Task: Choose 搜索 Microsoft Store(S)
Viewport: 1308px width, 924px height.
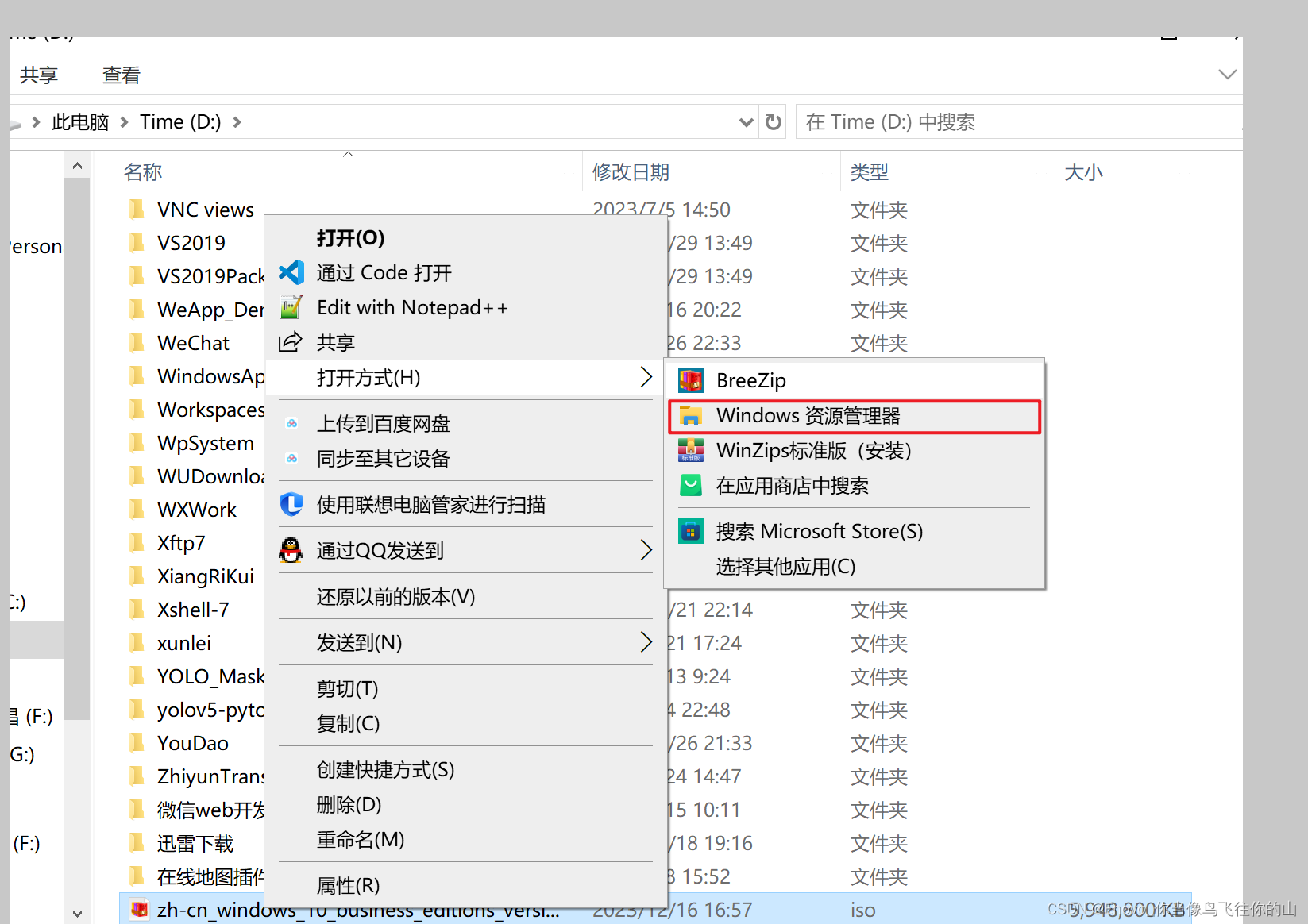Action: [855, 531]
